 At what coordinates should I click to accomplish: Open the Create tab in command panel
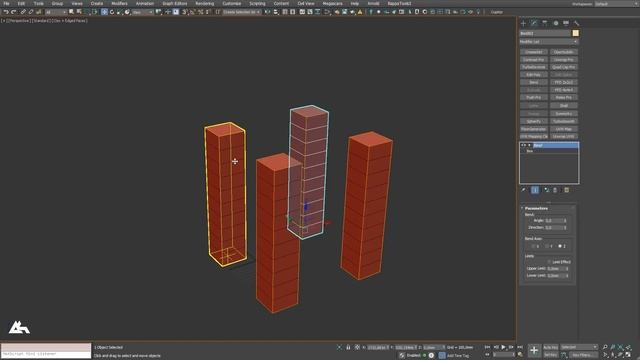[523, 23]
